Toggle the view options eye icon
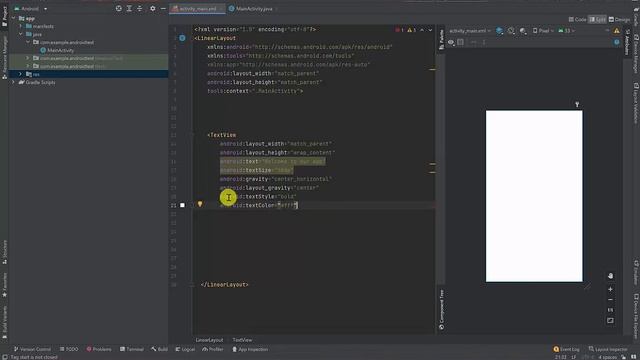The image size is (640, 360). coord(451,42)
